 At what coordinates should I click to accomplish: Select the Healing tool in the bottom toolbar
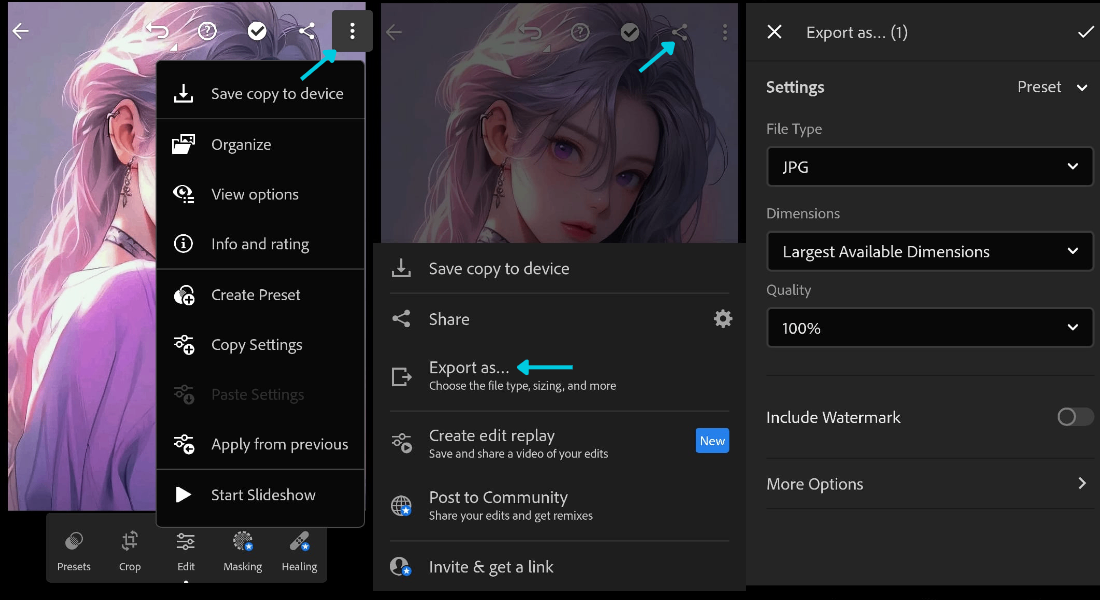pos(300,552)
